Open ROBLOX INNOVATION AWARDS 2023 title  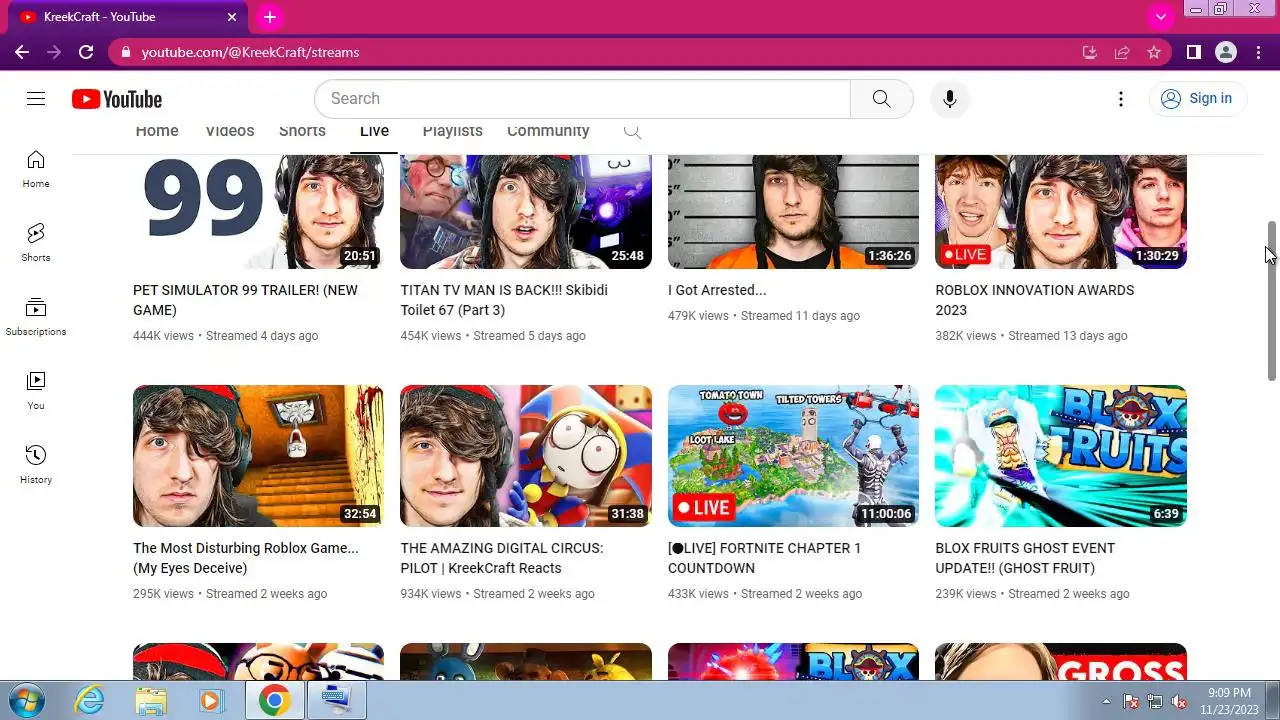pyautogui.click(x=1035, y=300)
